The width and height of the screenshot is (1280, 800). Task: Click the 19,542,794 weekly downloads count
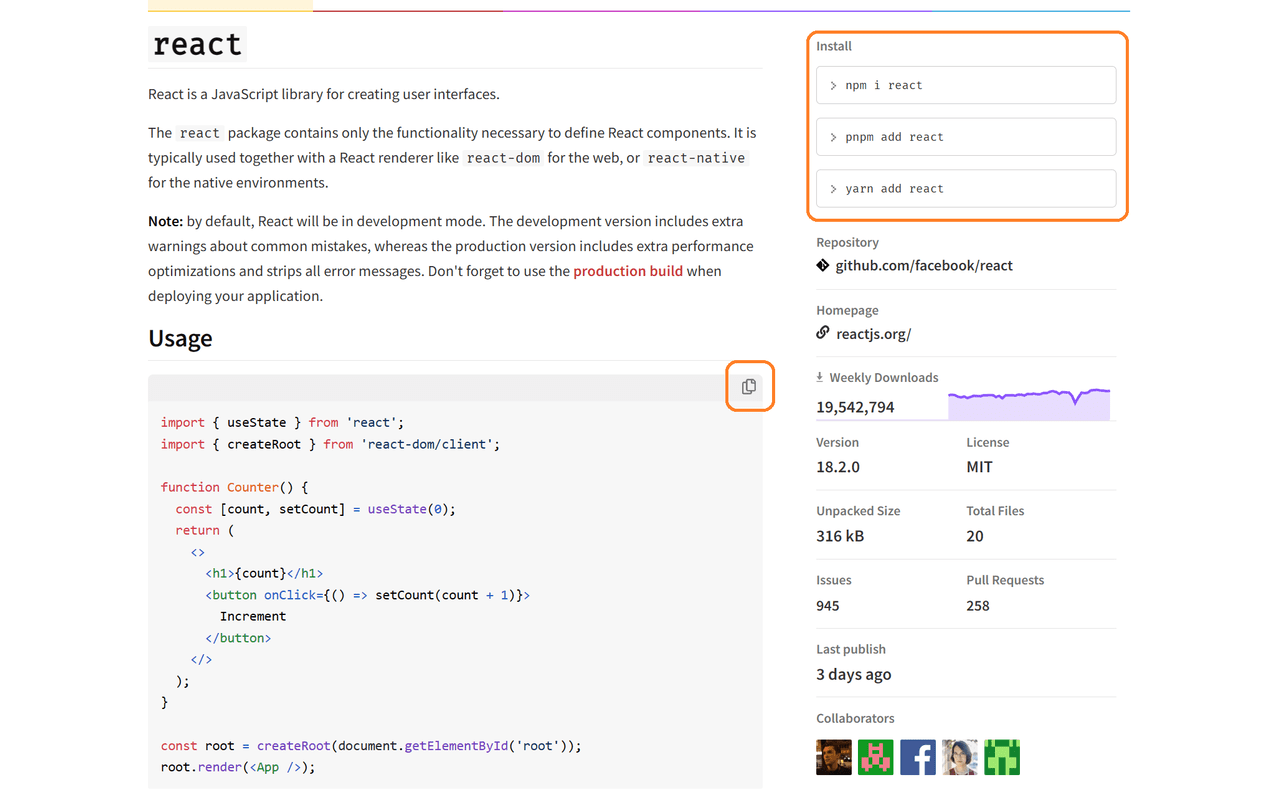coord(855,407)
